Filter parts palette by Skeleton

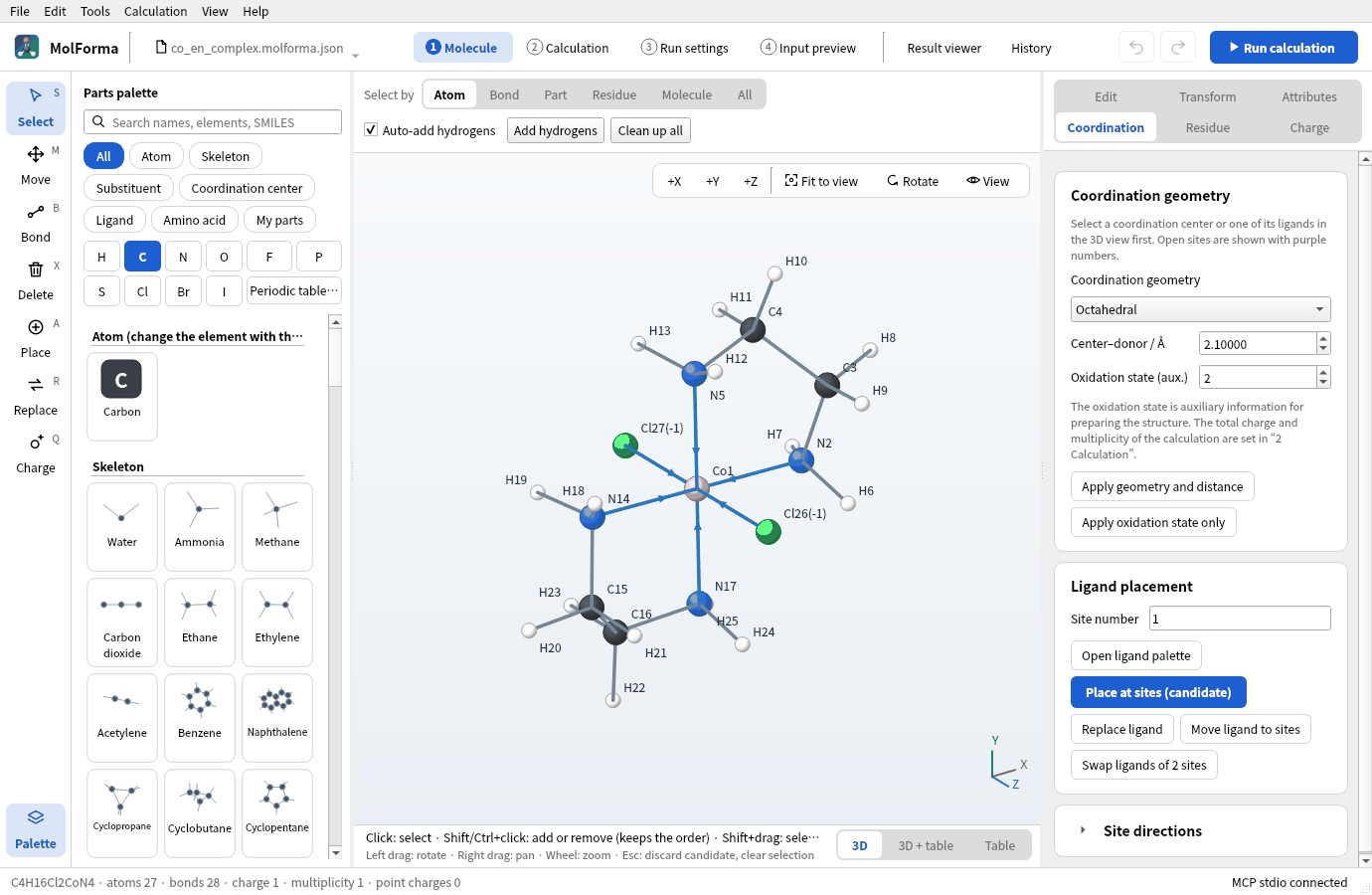(226, 156)
